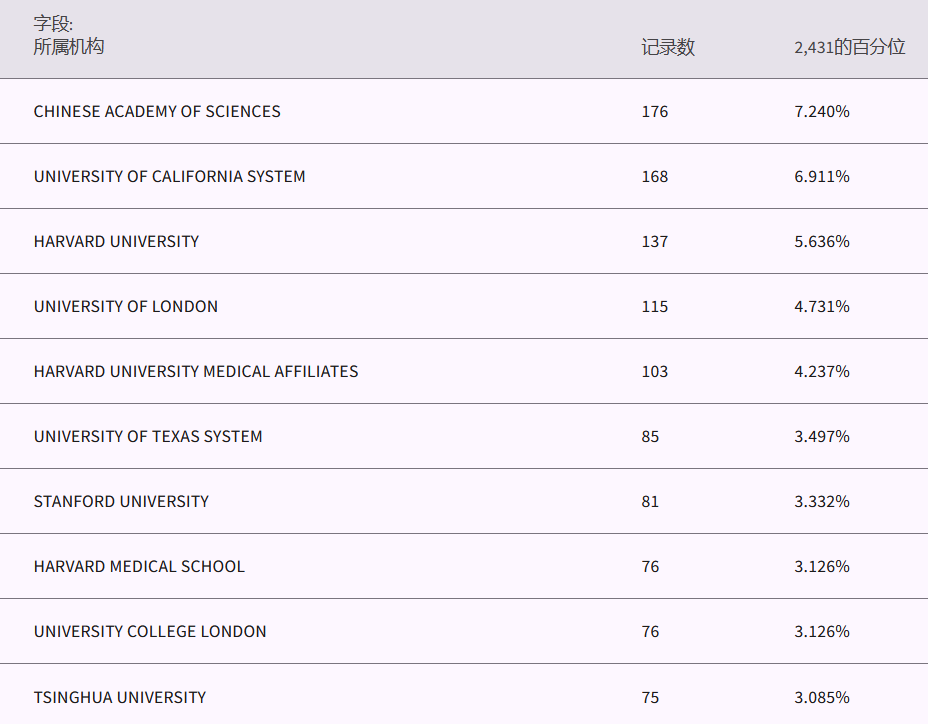Click record count 137 for Harvard
Viewport: 928px width, 724px height.
pos(654,242)
